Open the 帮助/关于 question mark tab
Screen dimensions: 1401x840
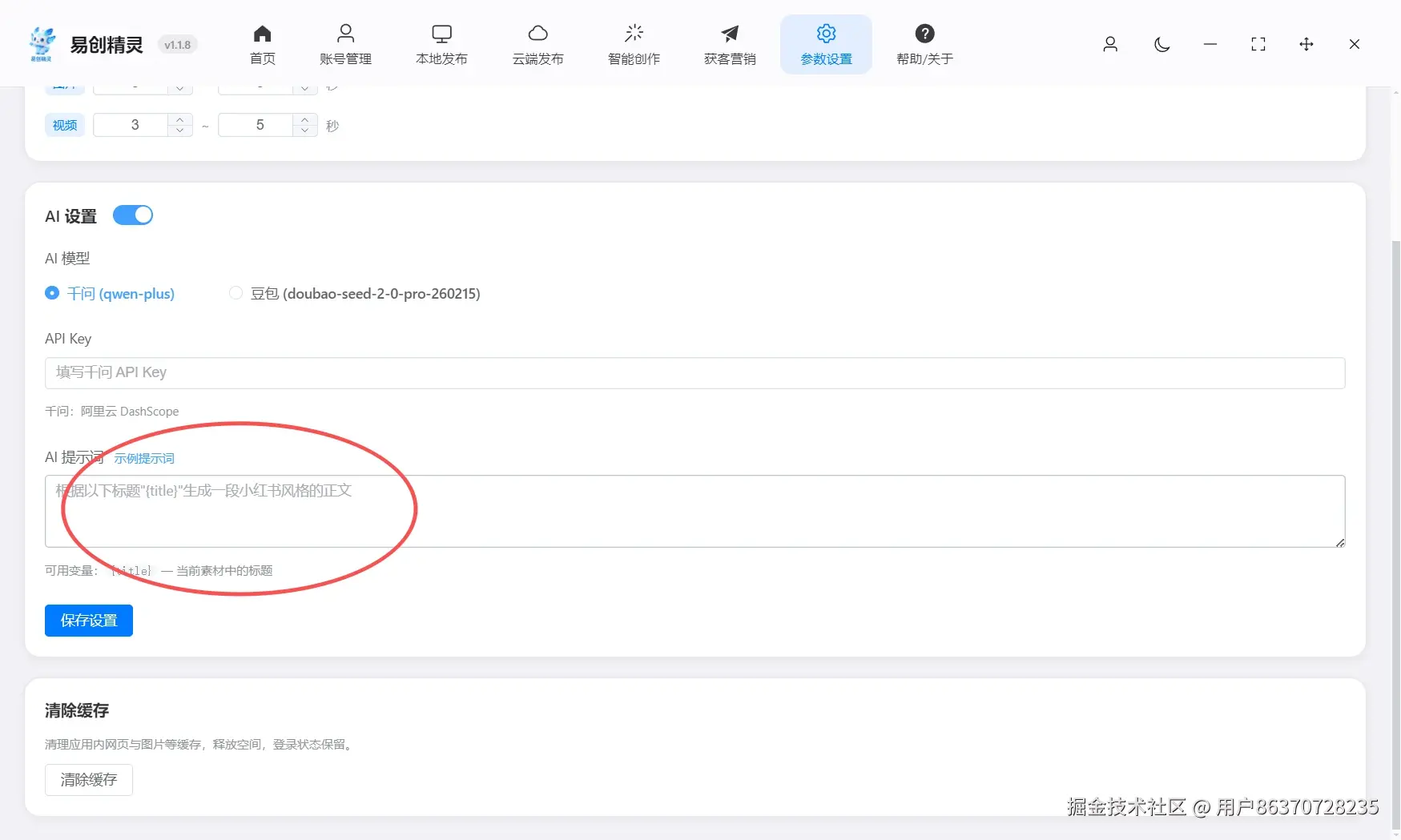click(x=924, y=45)
